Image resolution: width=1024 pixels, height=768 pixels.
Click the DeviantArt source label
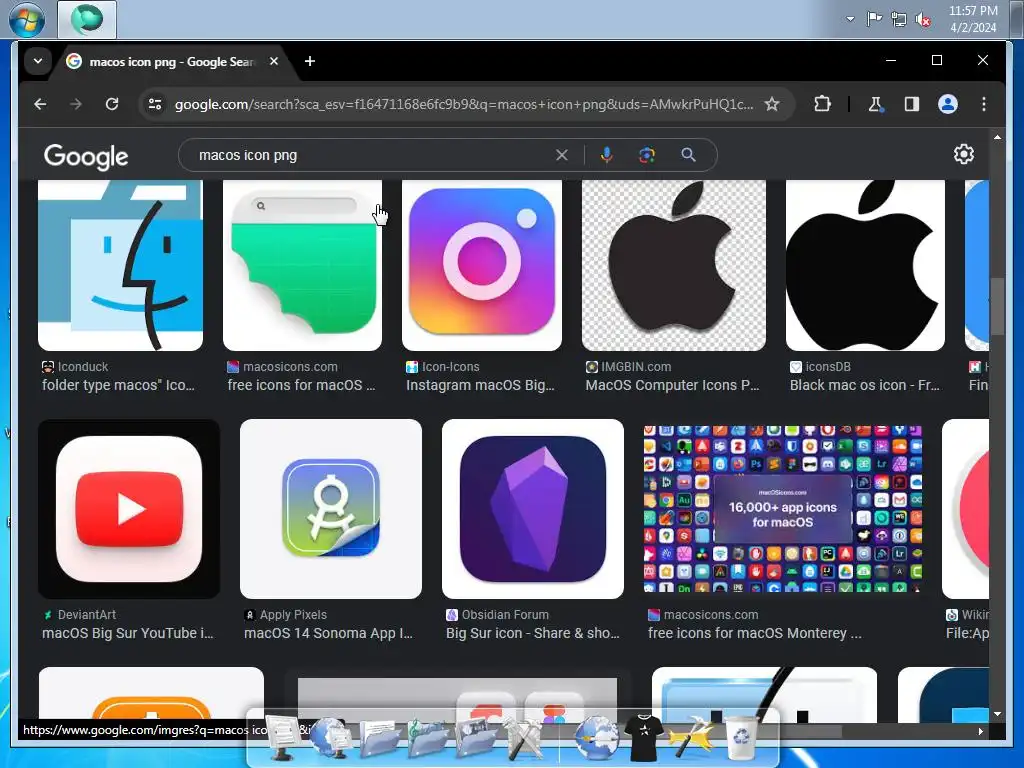click(x=87, y=615)
